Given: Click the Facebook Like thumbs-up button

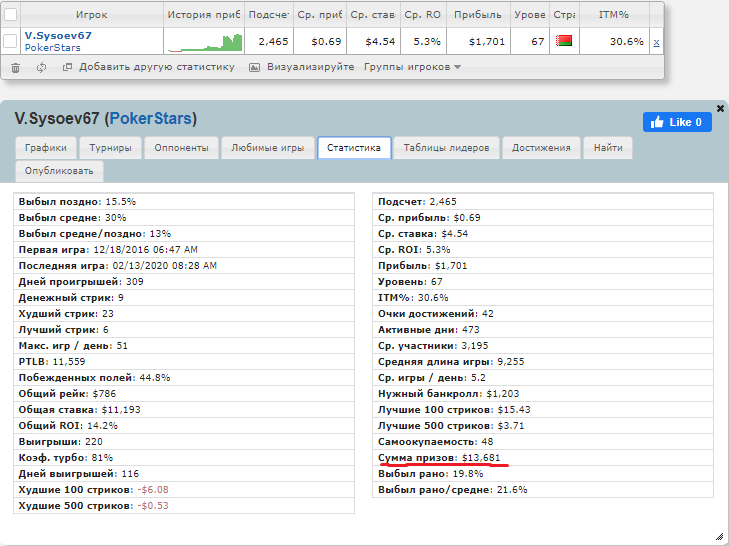Looking at the screenshot, I should pos(677,122).
